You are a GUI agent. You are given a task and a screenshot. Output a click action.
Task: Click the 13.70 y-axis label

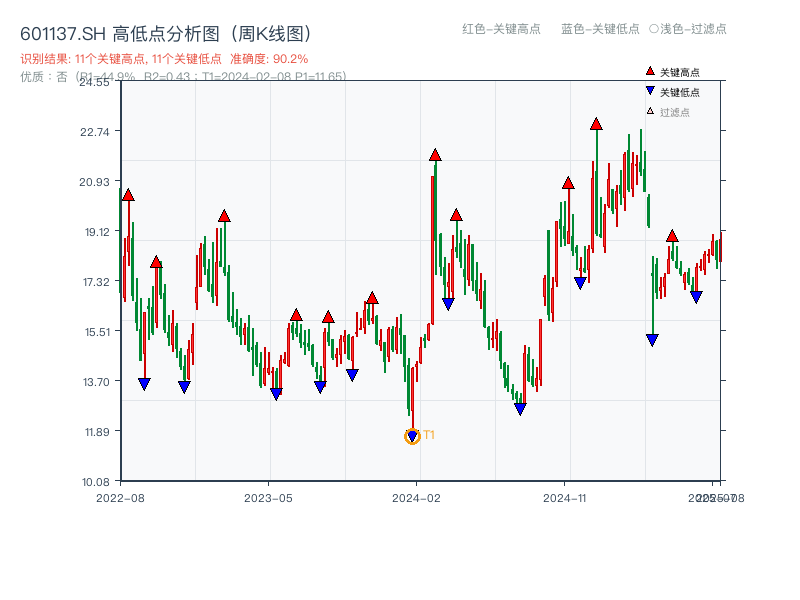96,382
